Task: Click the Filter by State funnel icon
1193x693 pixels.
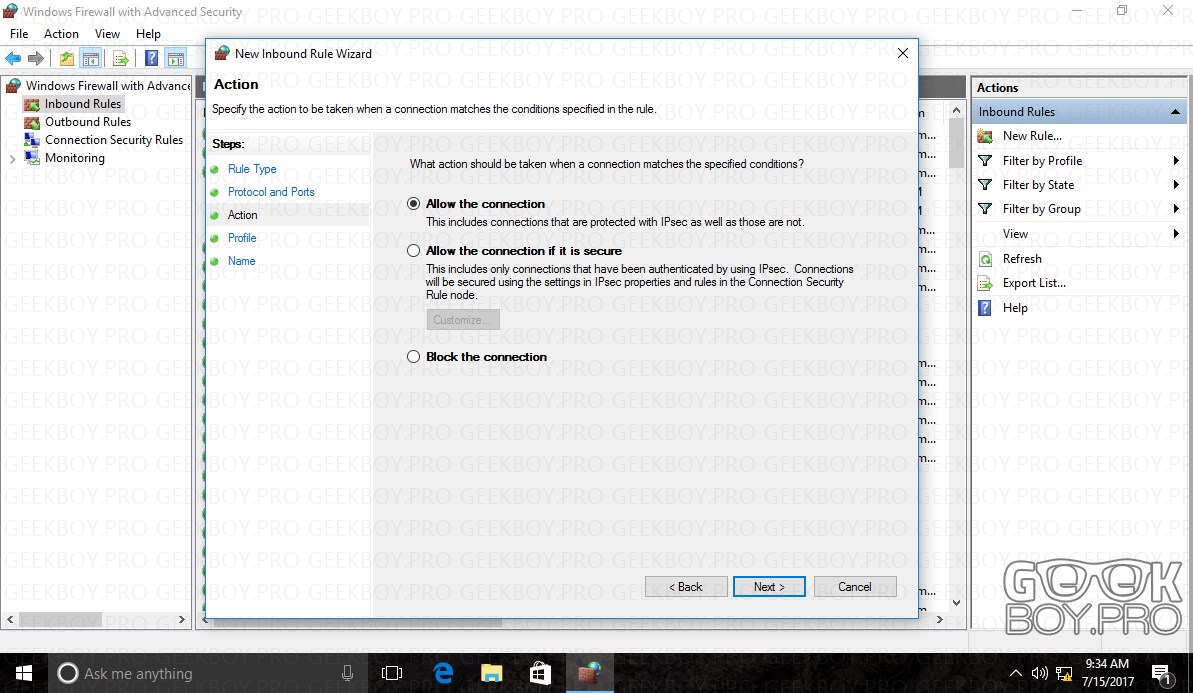Action: (985, 185)
